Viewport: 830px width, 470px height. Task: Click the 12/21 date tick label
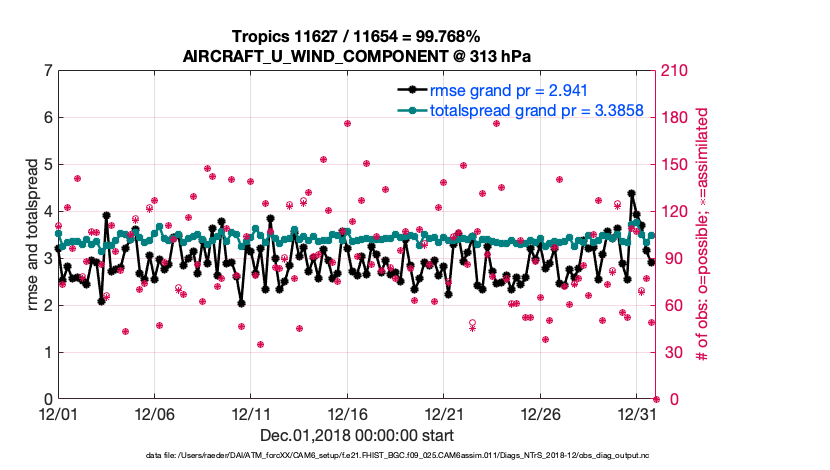[x=443, y=413]
